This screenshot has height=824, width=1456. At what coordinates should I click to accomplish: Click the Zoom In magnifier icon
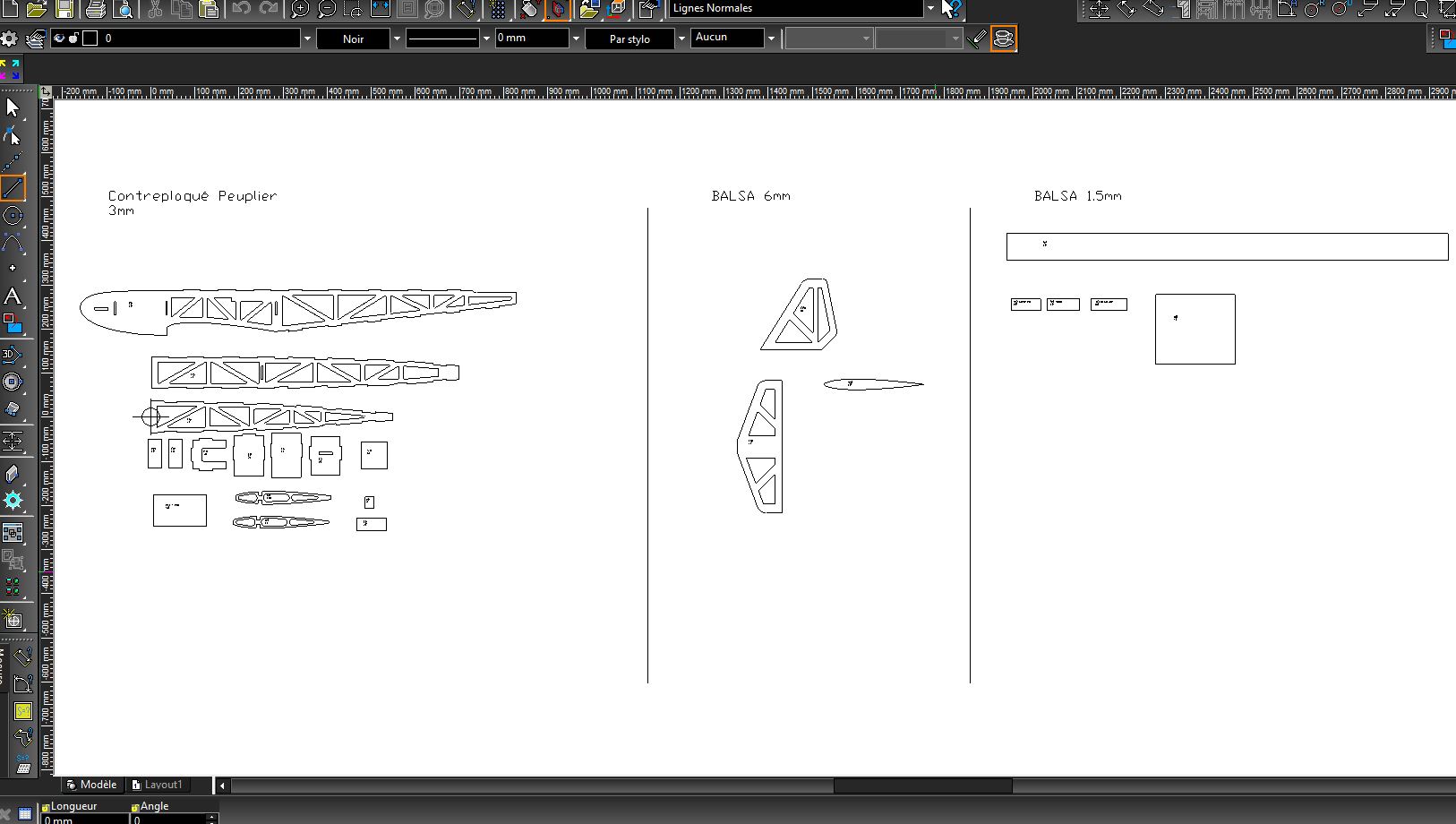click(x=300, y=9)
